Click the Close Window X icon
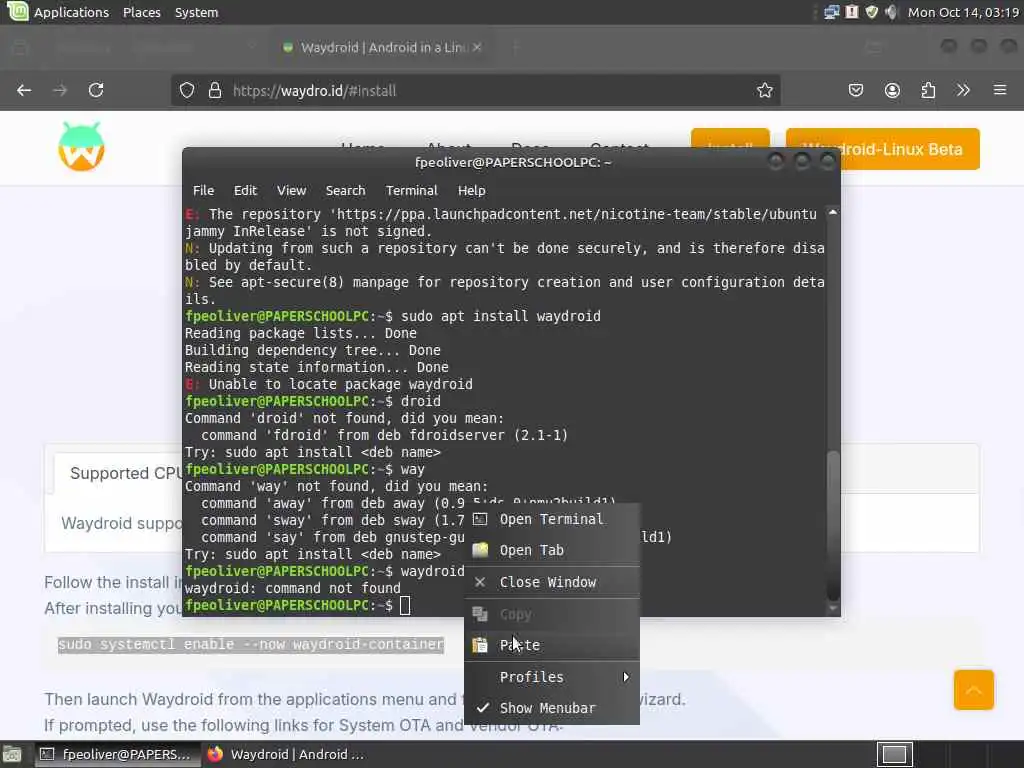 click(480, 582)
